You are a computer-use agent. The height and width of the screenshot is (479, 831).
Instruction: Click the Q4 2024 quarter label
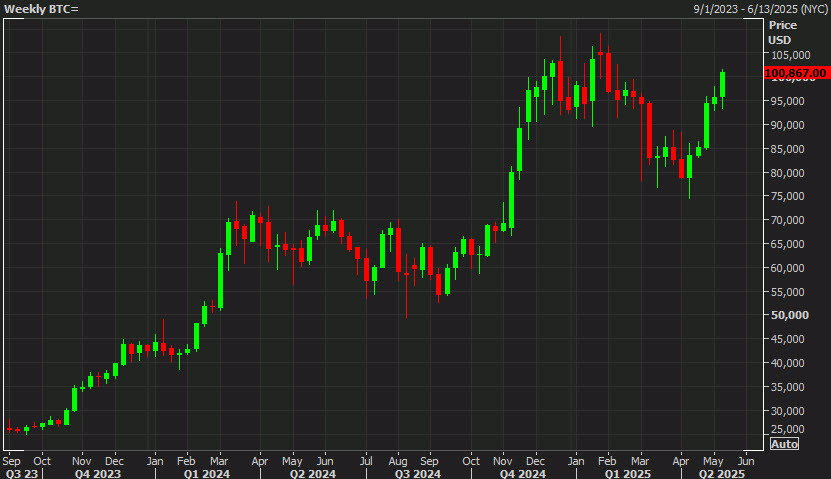coord(525,474)
